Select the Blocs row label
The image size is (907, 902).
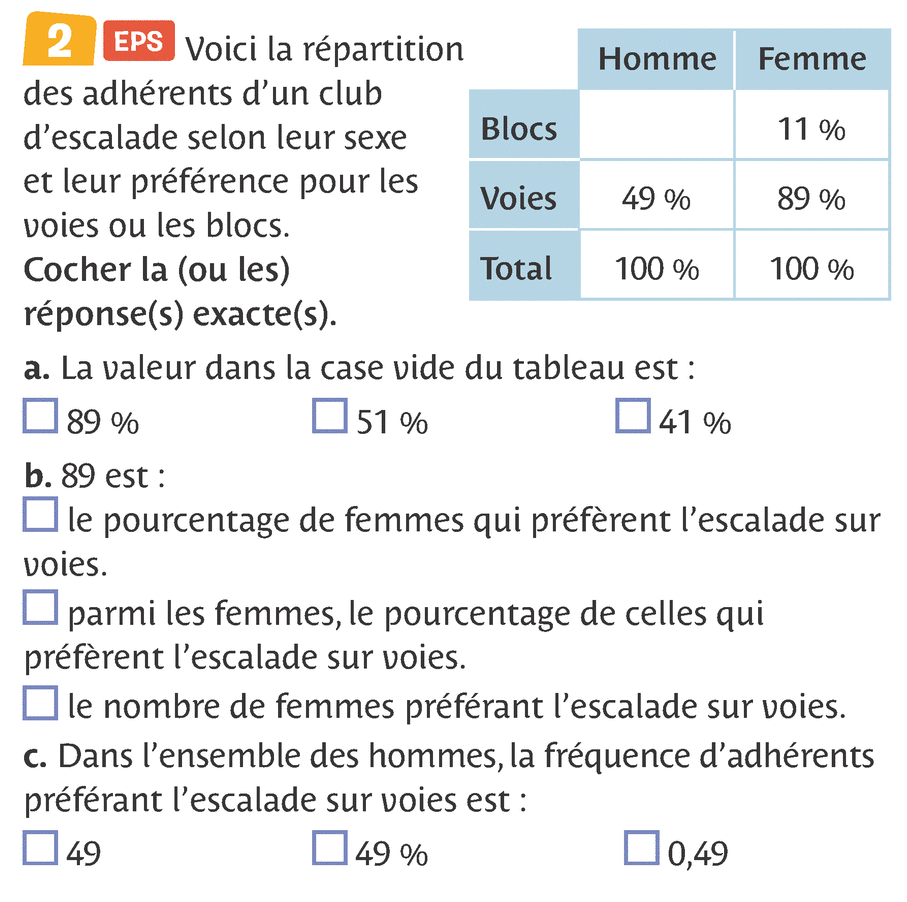(x=519, y=129)
